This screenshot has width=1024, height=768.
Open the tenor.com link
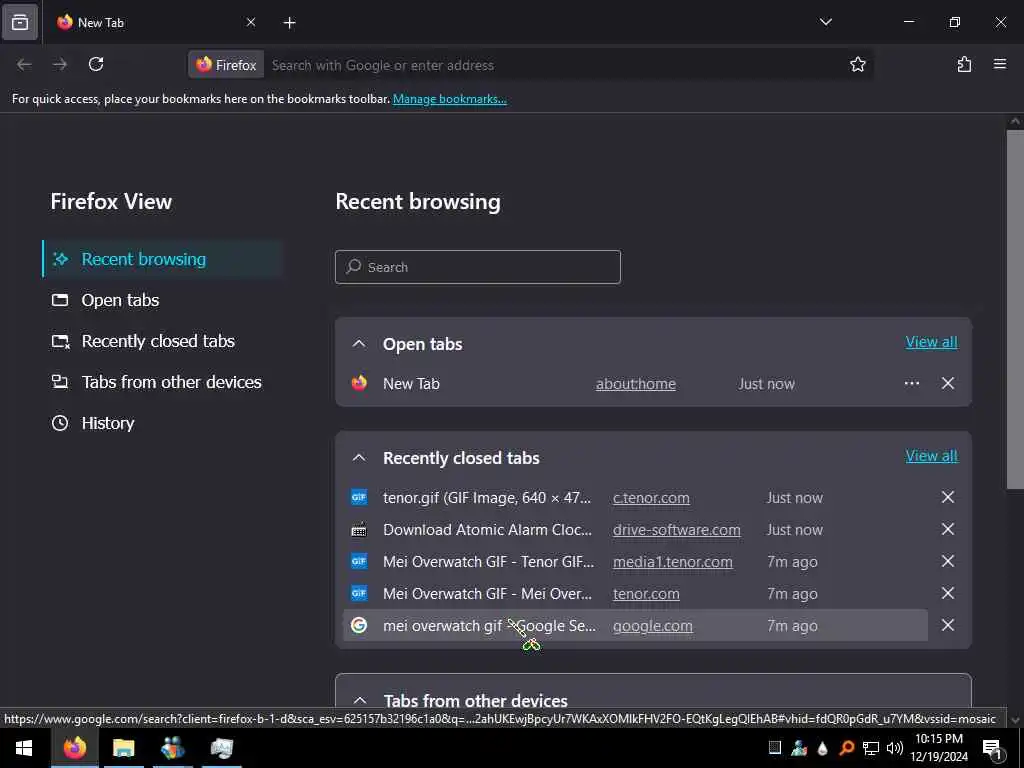click(x=646, y=594)
